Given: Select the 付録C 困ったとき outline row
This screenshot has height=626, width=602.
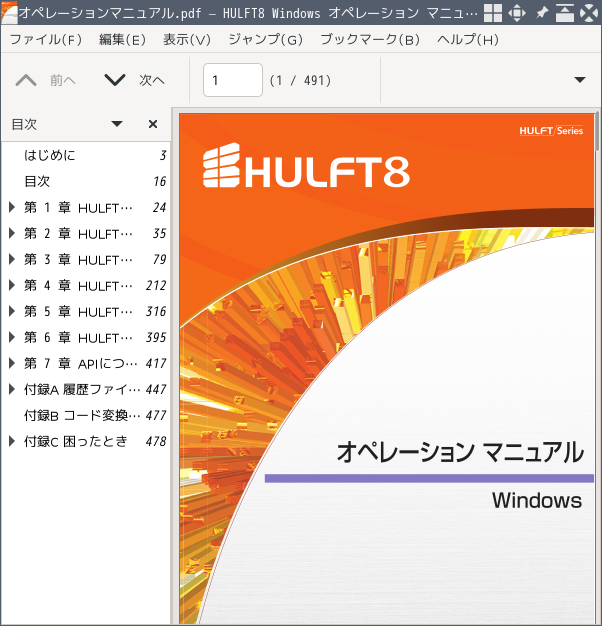Looking at the screenshot, I should point(86,441).
